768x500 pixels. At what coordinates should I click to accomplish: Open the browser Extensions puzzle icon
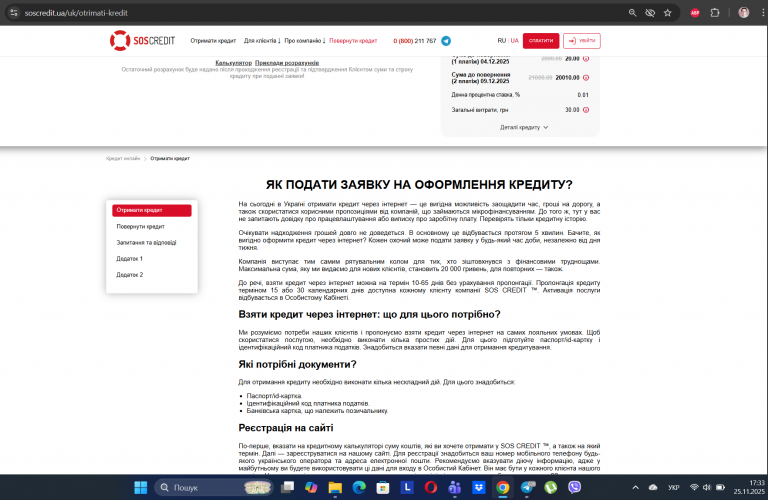pos(715,13)
